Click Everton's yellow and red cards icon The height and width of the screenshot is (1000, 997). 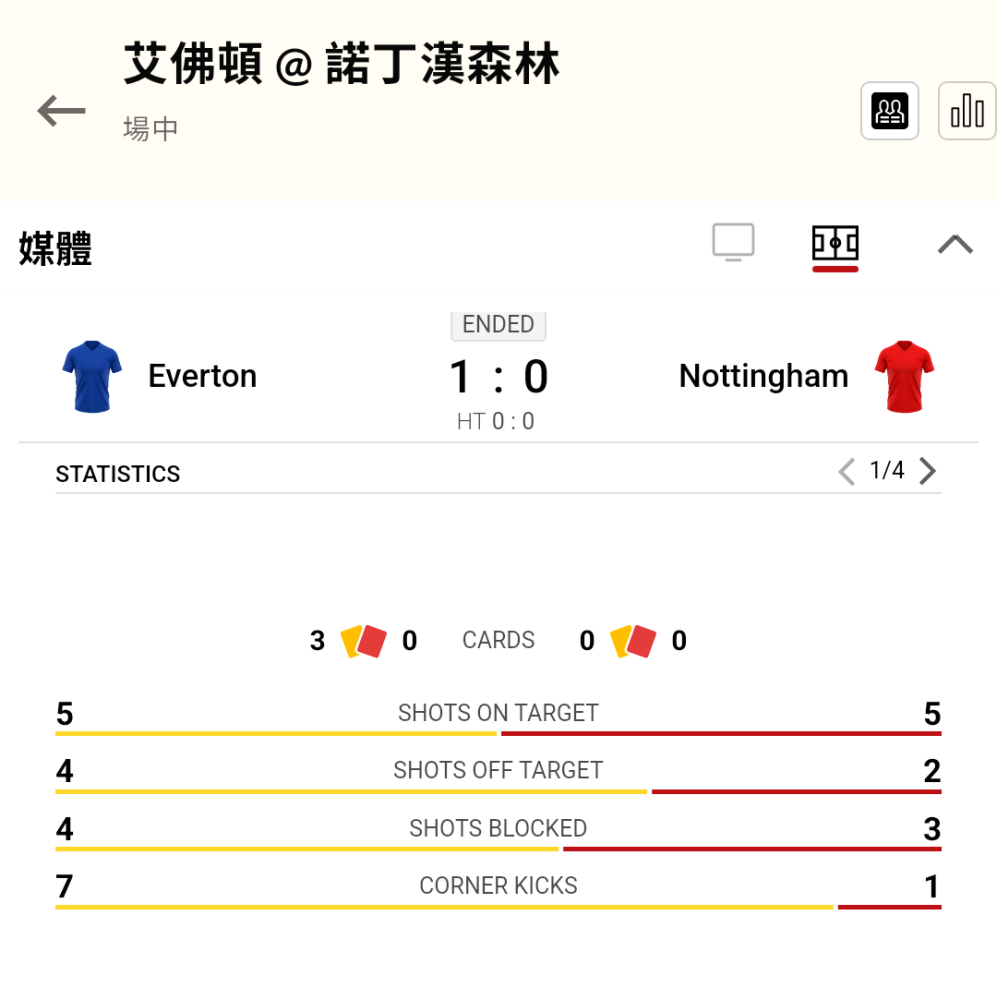click(x=363, y=641)
